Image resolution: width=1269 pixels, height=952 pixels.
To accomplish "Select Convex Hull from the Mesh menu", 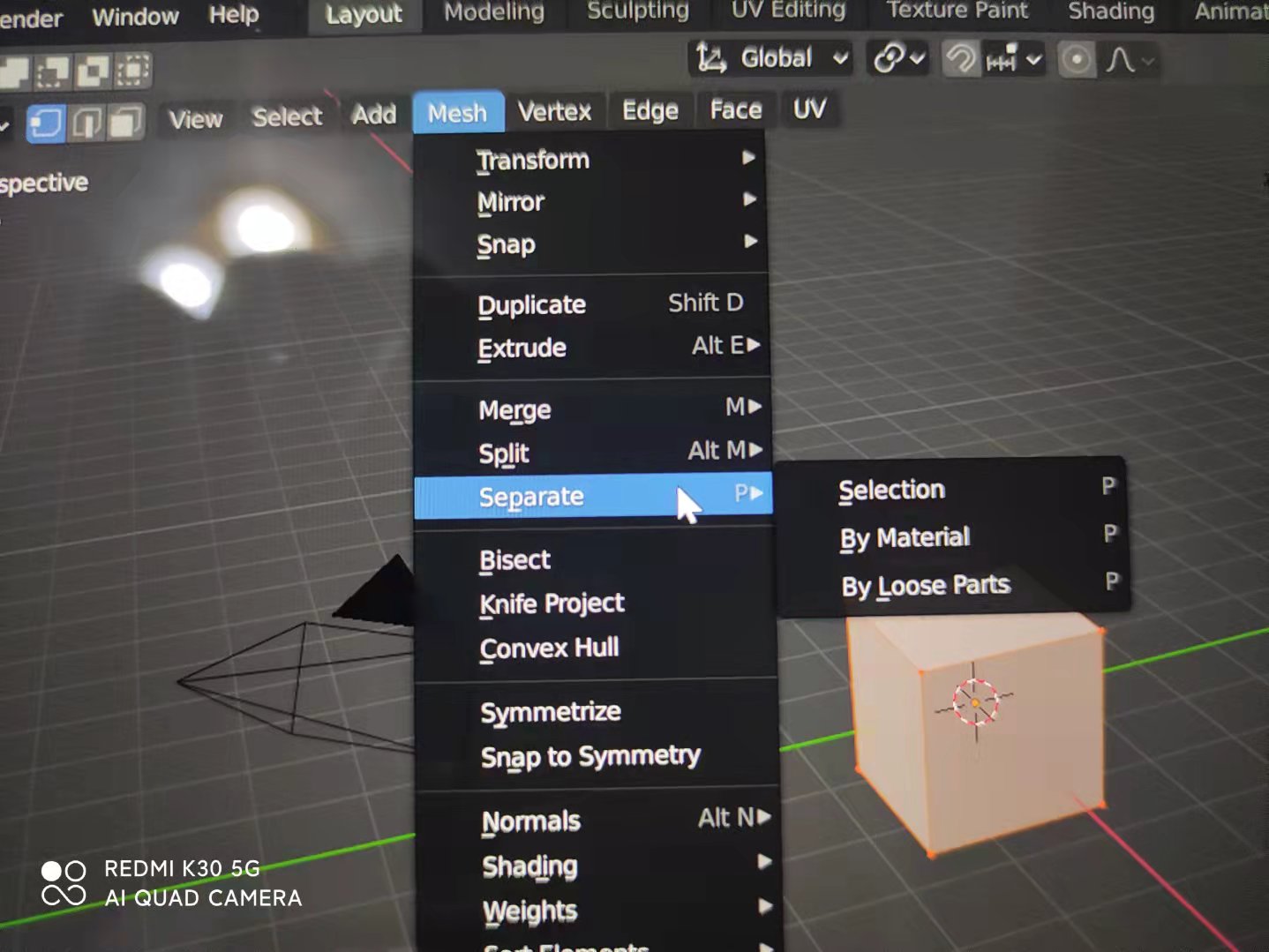I will [549, 648].
